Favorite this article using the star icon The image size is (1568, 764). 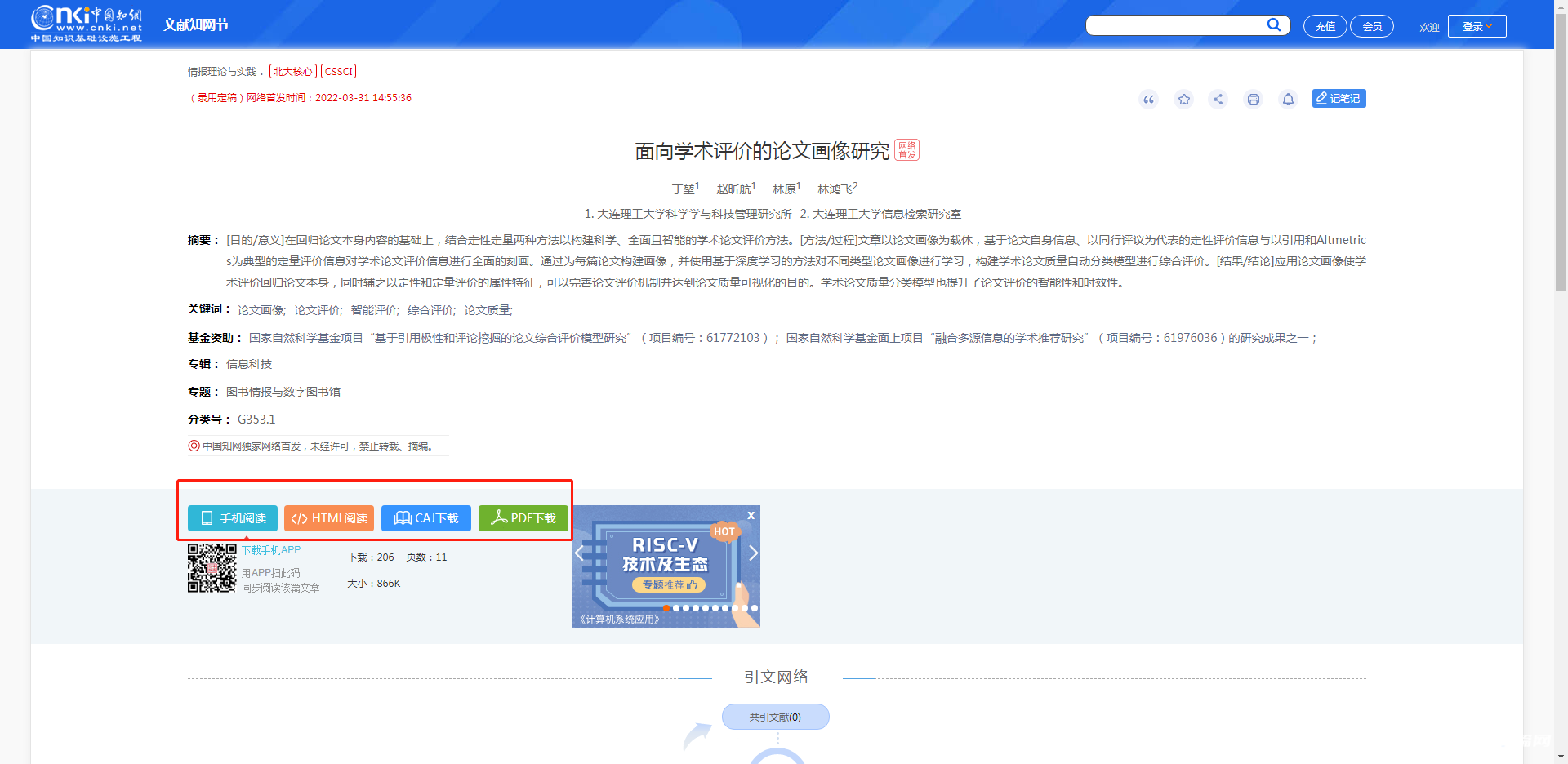pos(1183,99)
